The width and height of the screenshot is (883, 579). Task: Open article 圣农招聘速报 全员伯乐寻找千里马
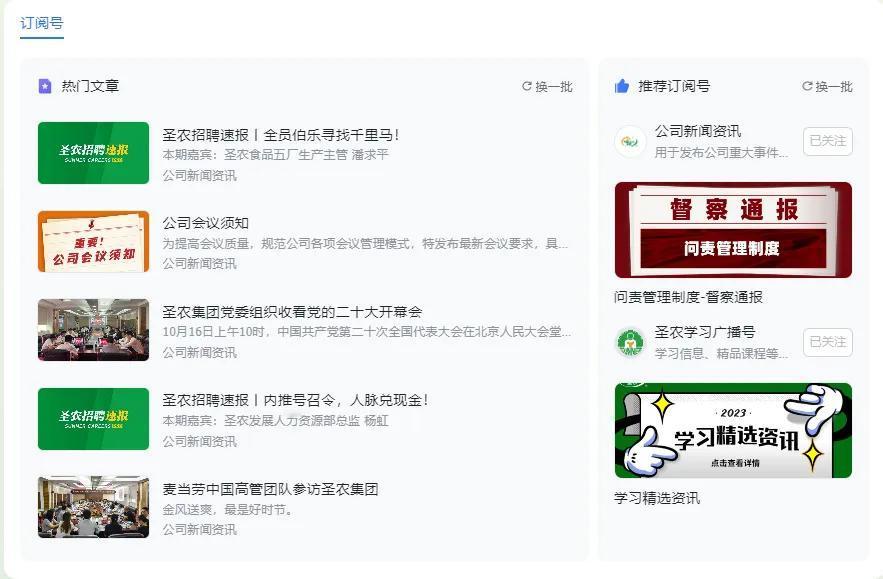click(x=280, y=135)
